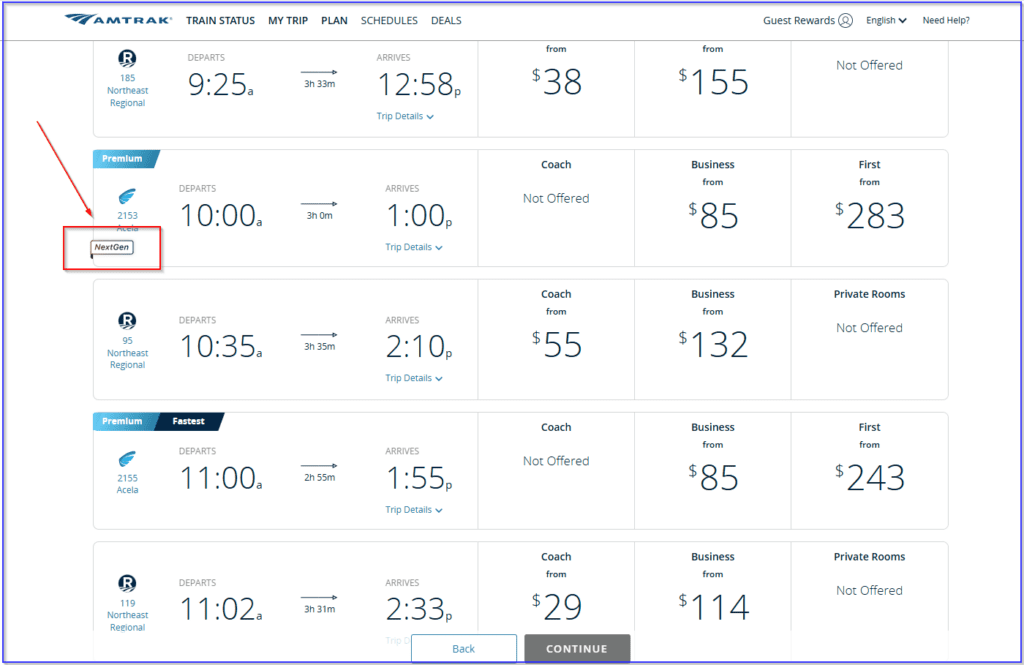Select the $155 fare for train 185

coord(713,82)
